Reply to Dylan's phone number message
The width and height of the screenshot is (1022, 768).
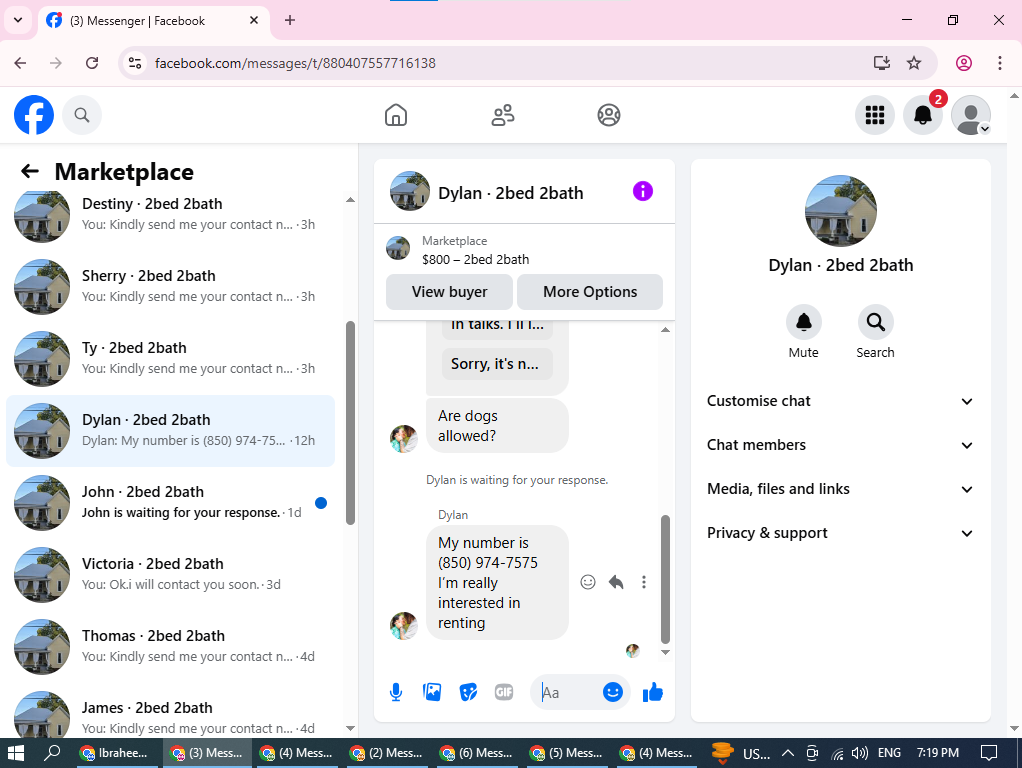(x=616, y=582)
